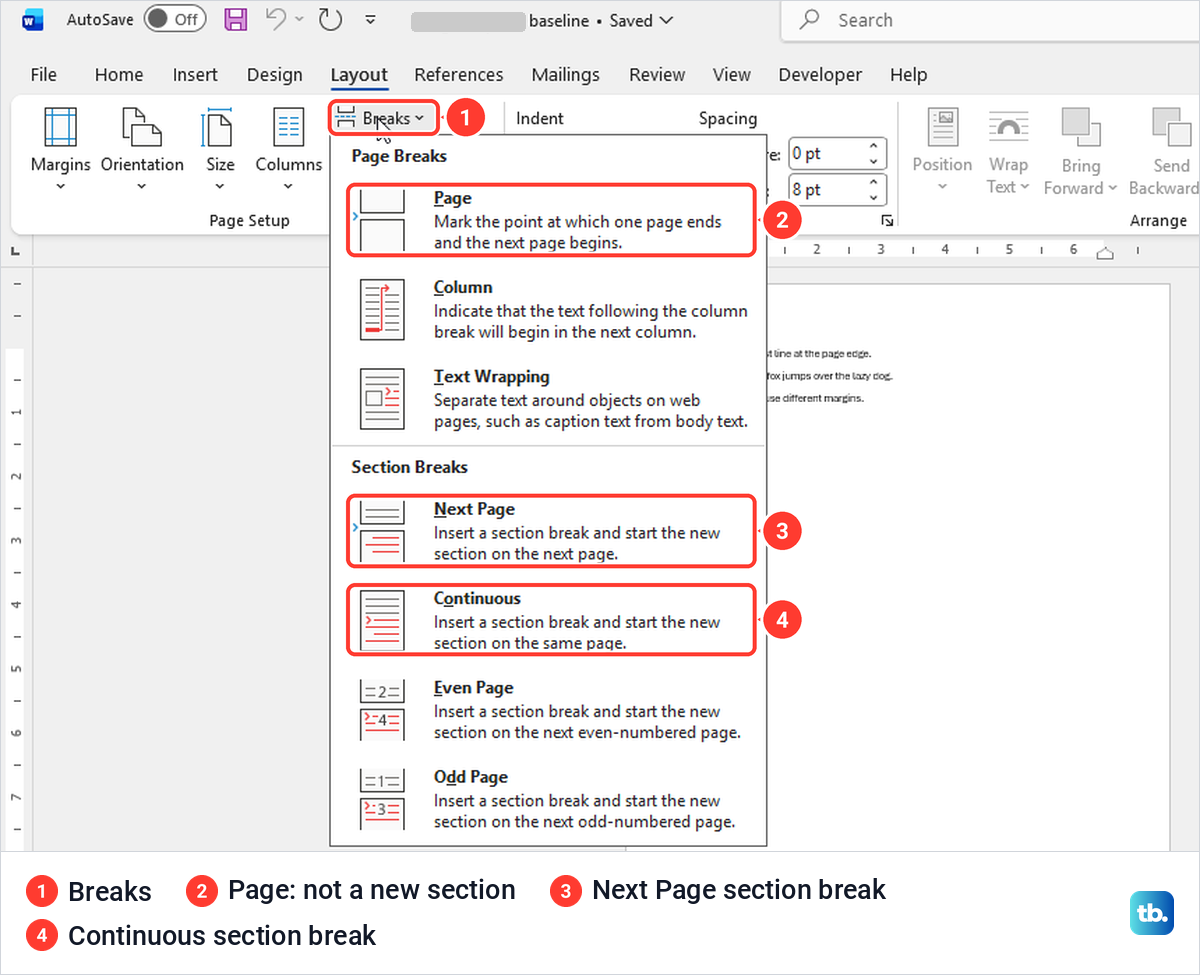Open the Orientation menu

pyautogui.click(x=142, y=150)
